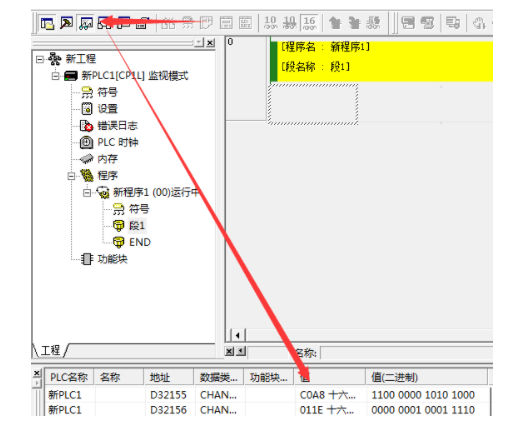The width and height of the screenshot is (518, 430).
Task: Select hexadecimal 16 display format icon
Action: pyautogui.click(x=309, y=23)
